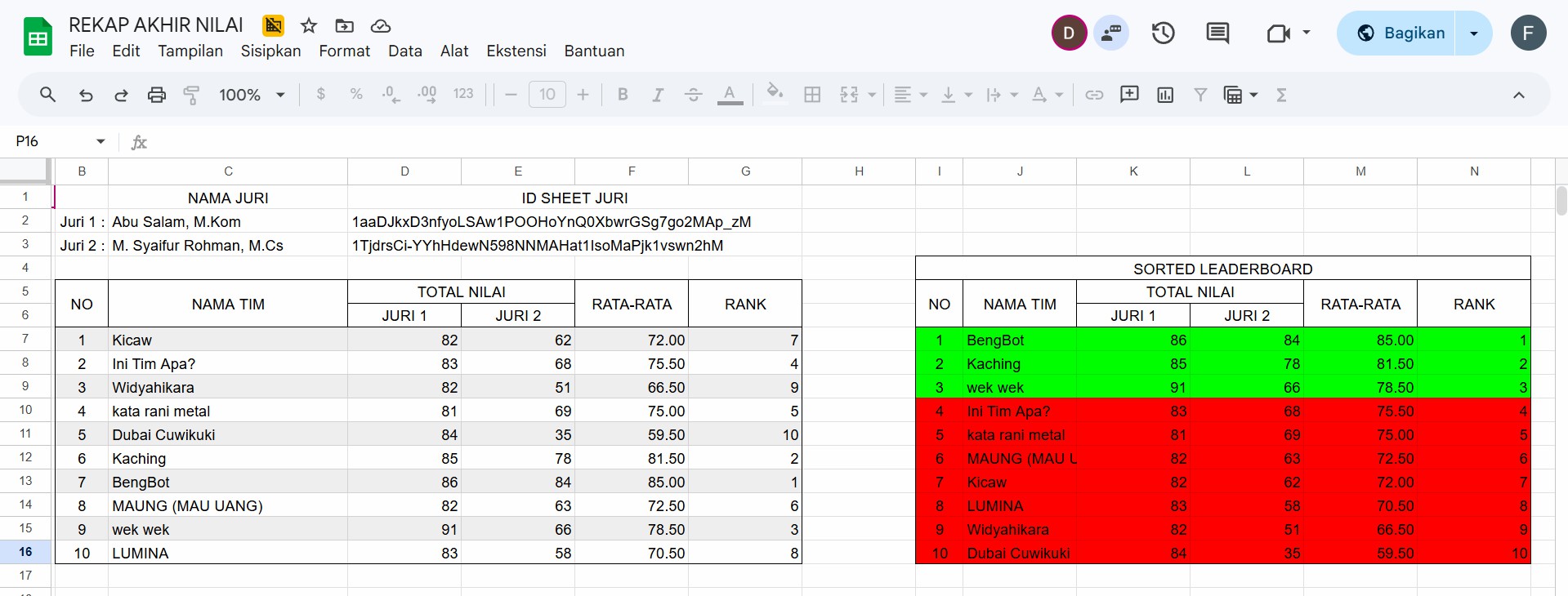The image size is (1568, 596).
Task: Click the document title REKAP AKHIR NILAI
Action: [156, 25]
